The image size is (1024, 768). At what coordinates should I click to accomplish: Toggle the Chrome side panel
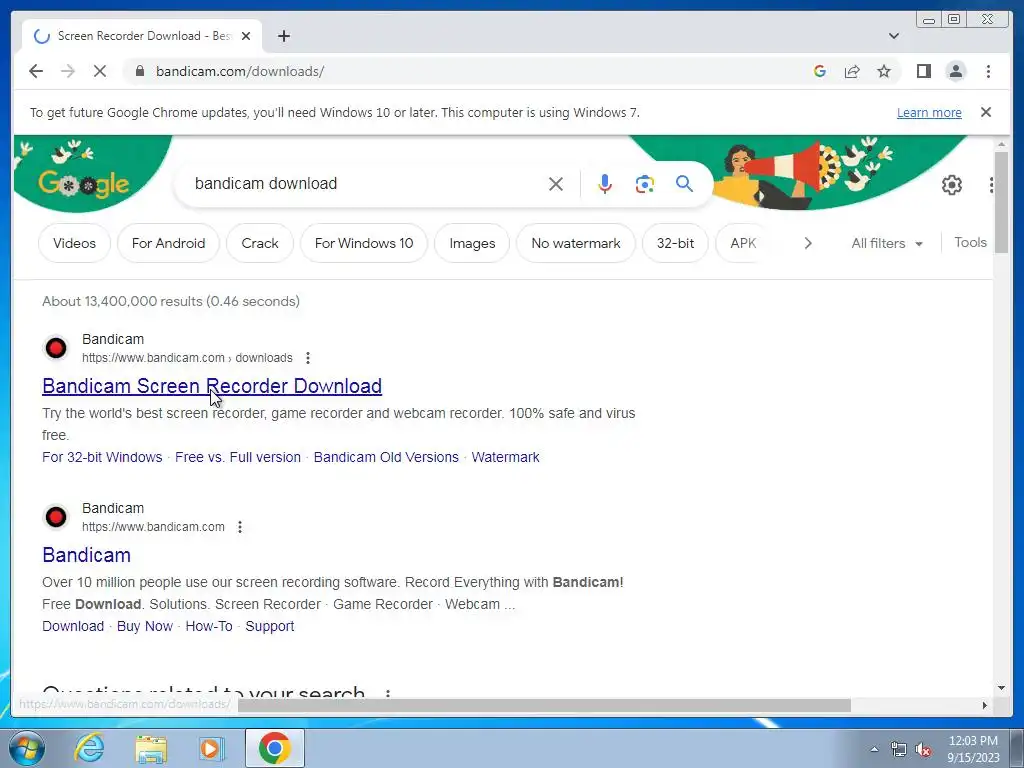tap(923, 71)
